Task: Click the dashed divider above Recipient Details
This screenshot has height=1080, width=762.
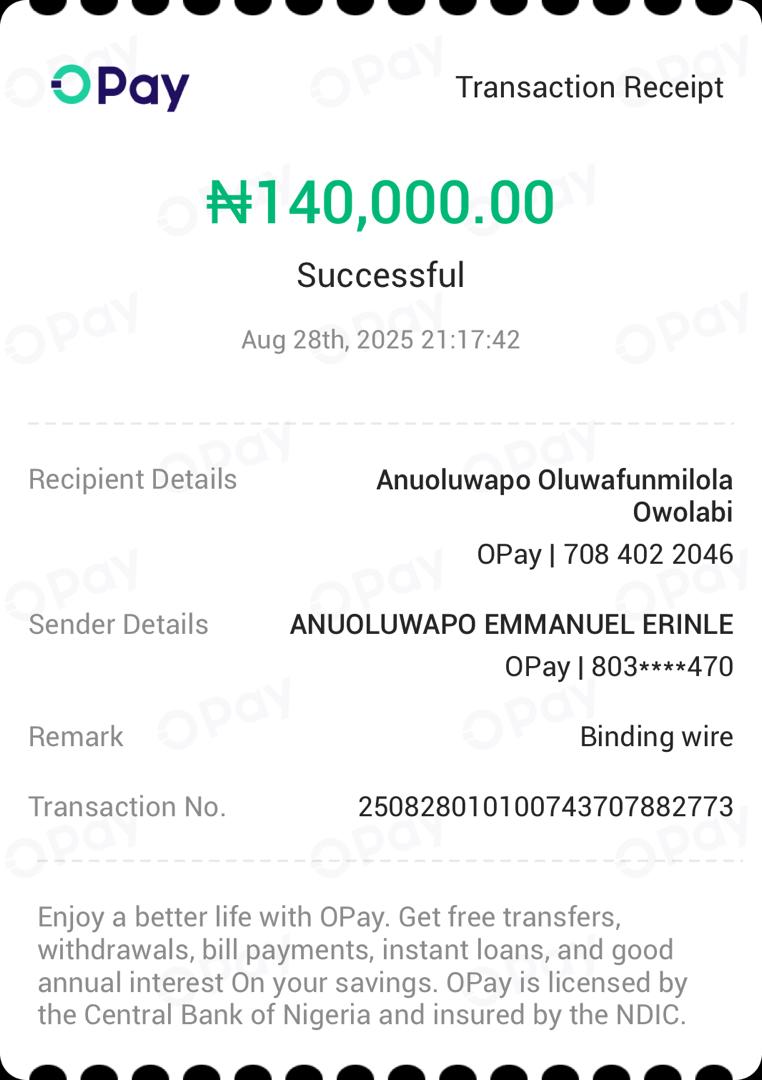Action: (380, 424)
